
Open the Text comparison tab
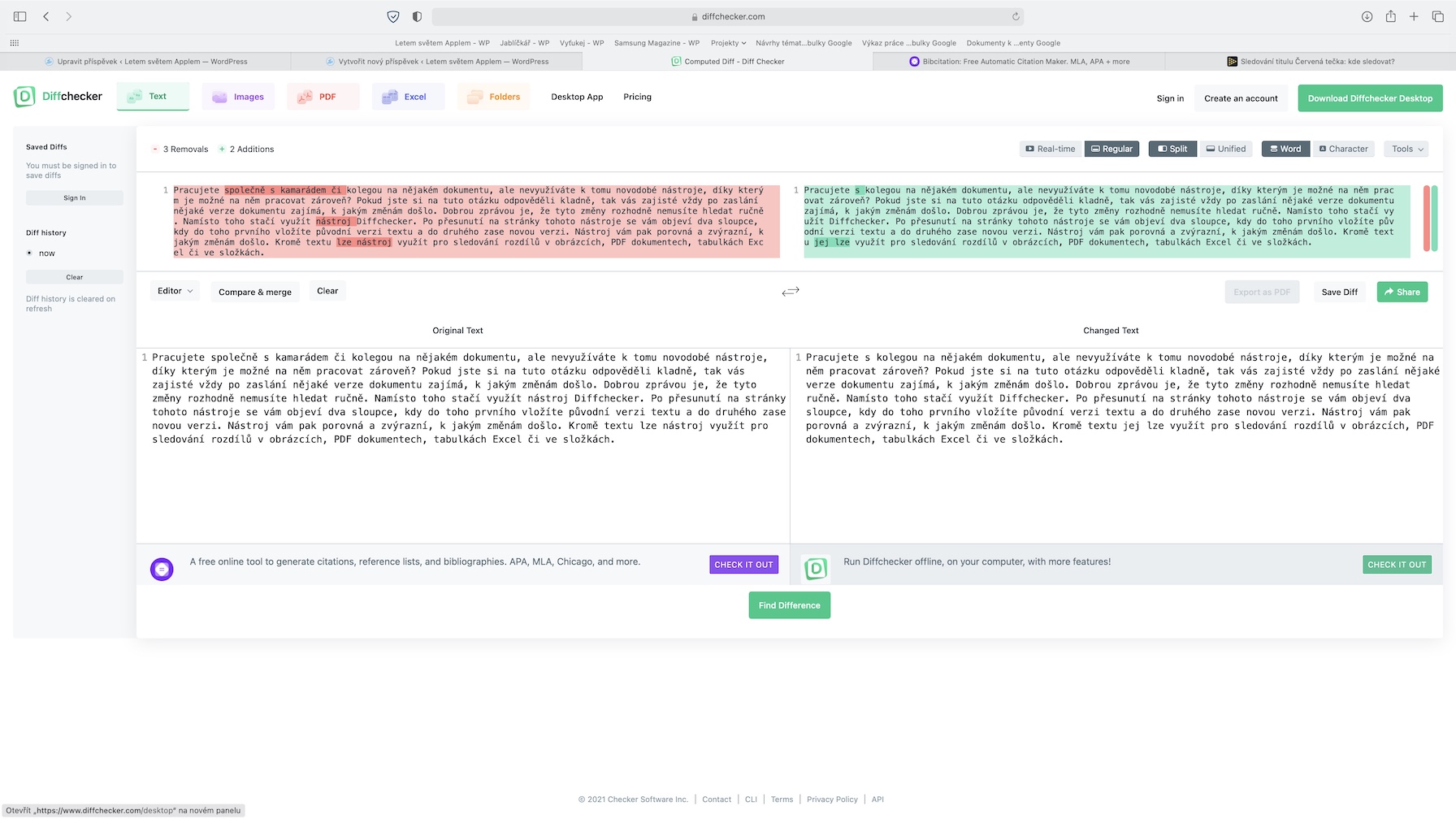[x=153, y=97]
